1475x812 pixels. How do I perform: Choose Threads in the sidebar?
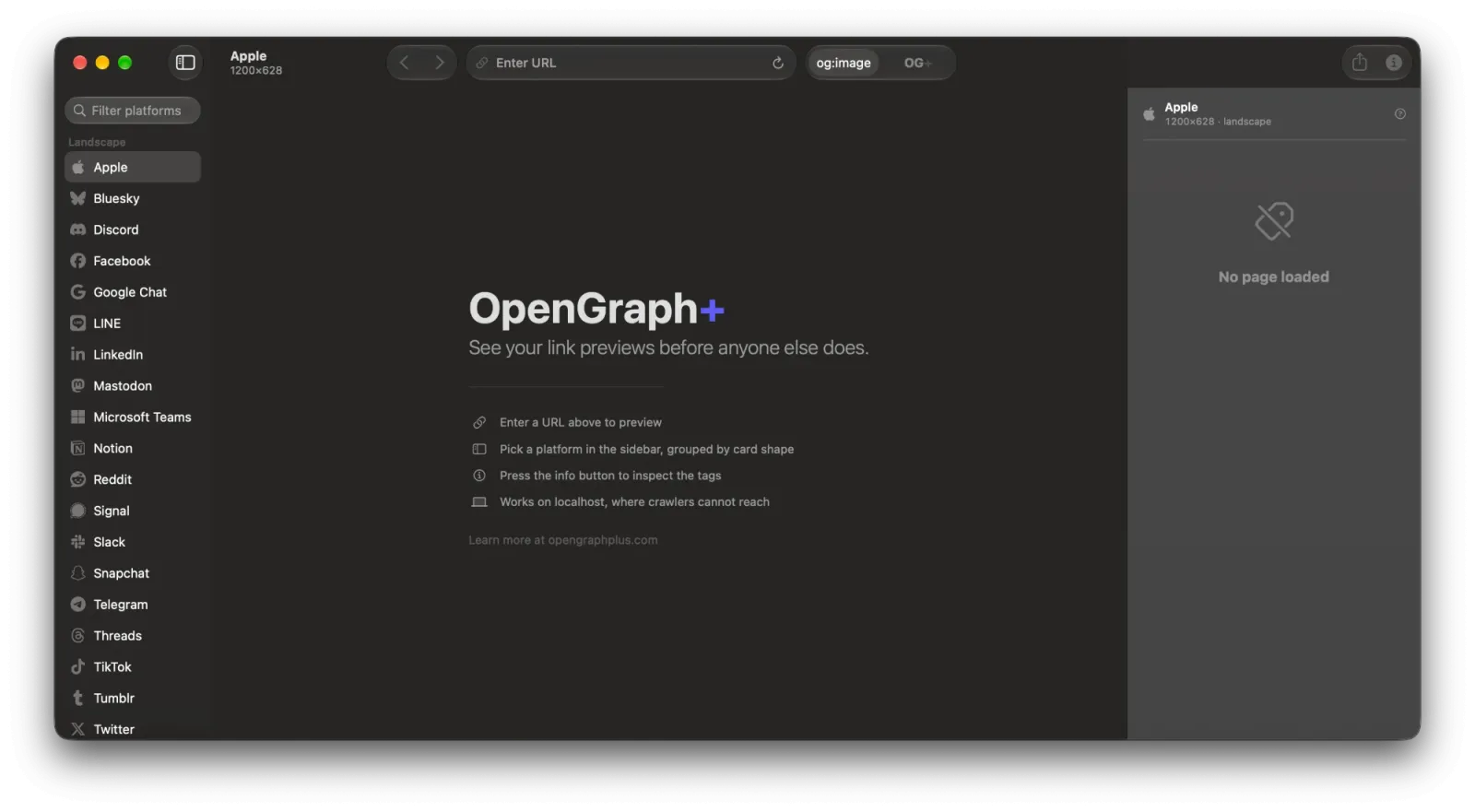tap(133, 636)
